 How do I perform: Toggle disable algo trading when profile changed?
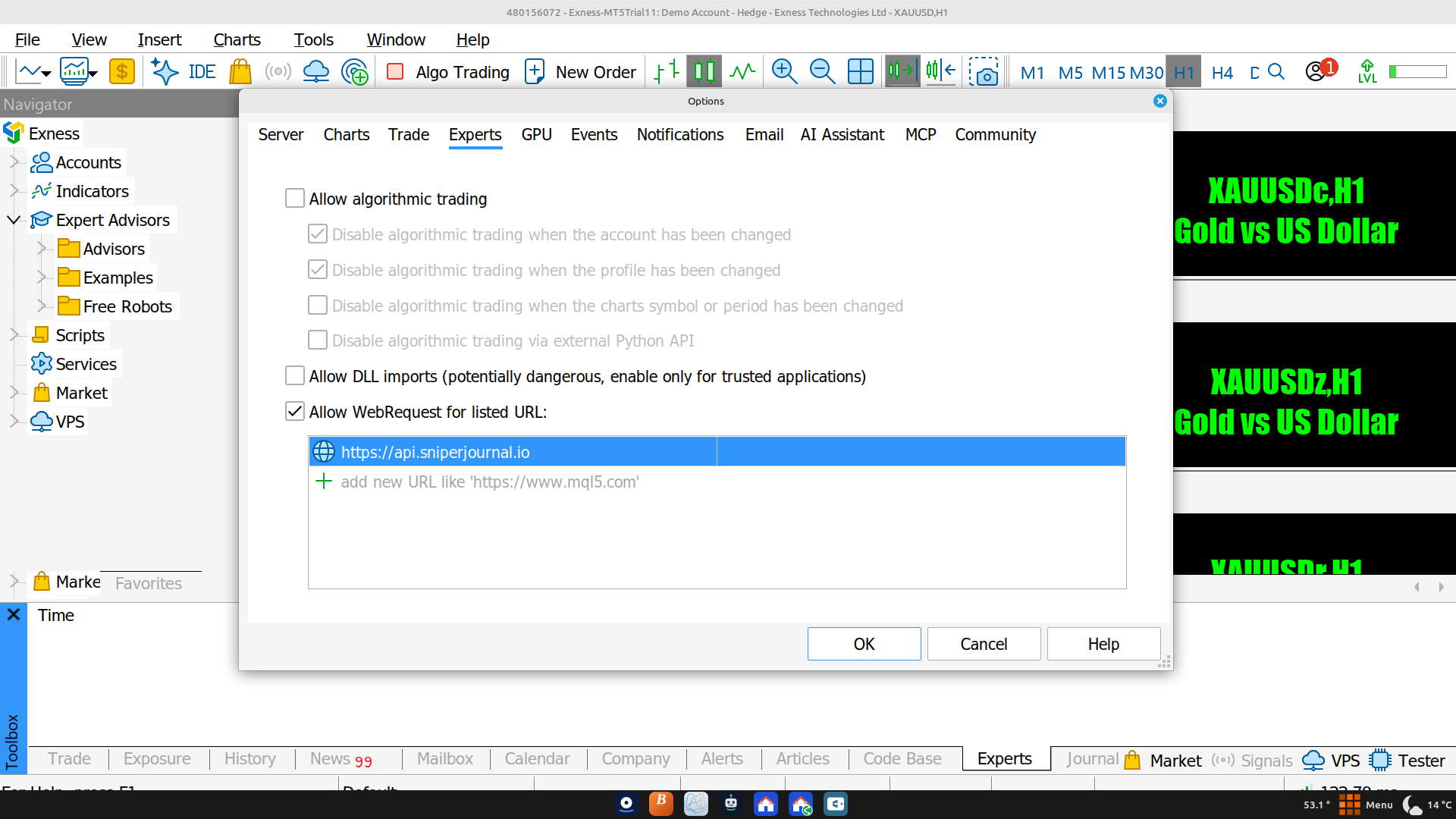318,270
